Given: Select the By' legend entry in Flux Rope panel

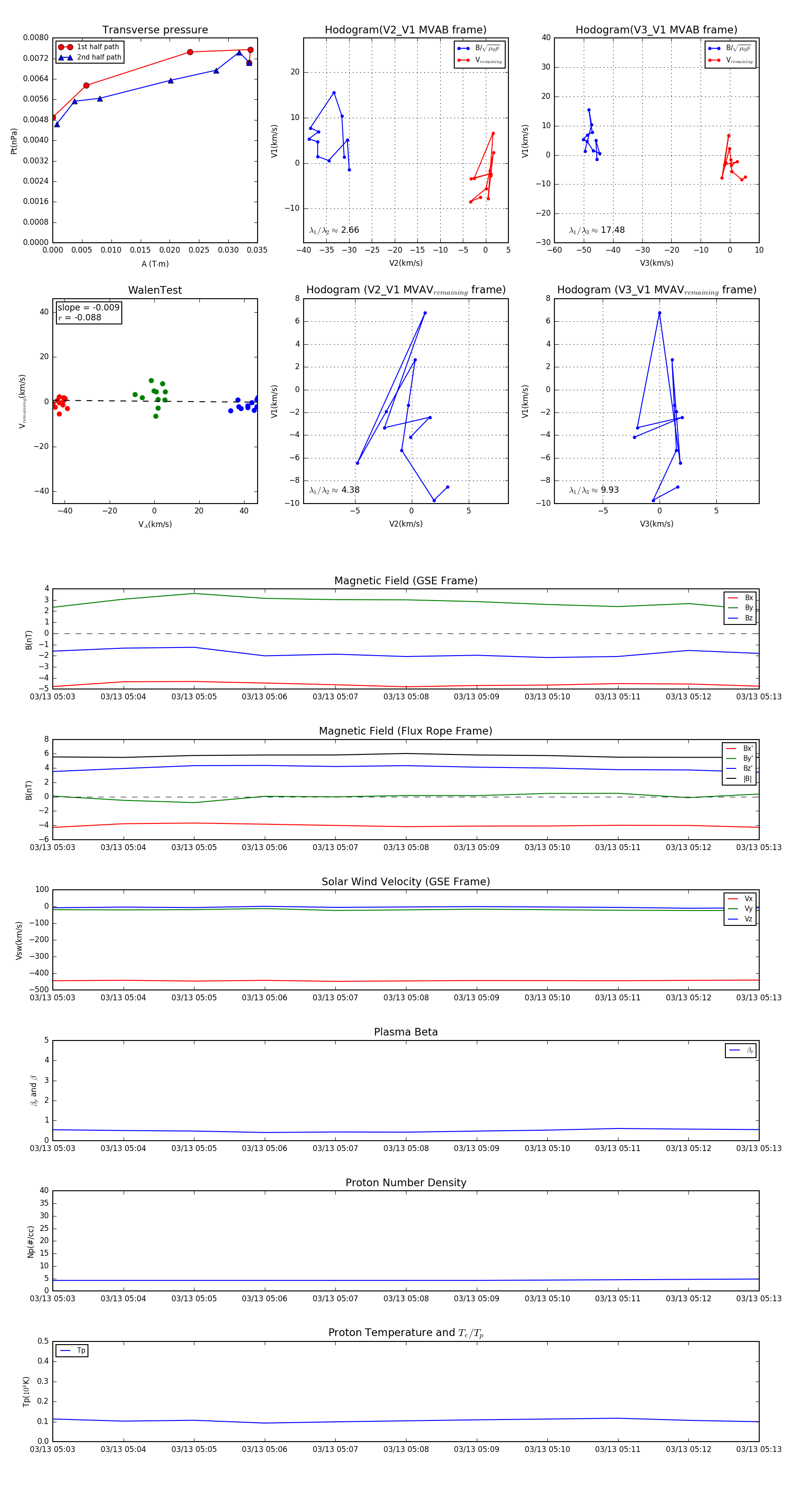Looking at the screenshot, I should click(740, 758).
